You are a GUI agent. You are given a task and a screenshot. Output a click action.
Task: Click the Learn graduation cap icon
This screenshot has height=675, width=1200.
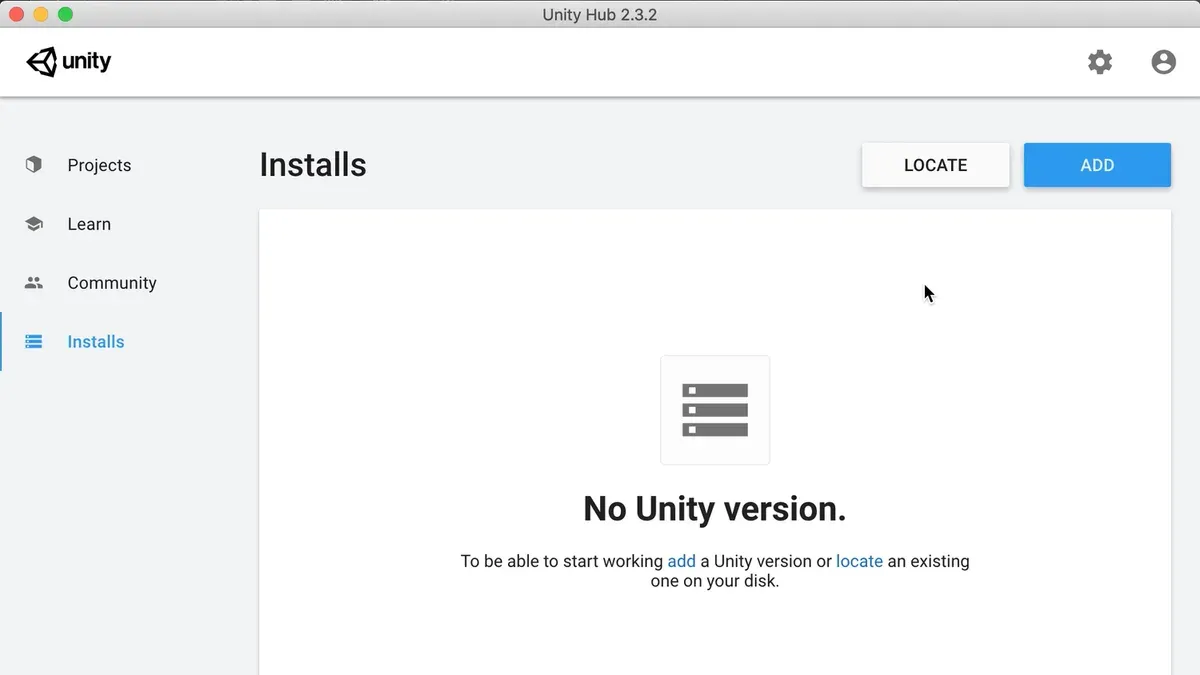point(34,224)
